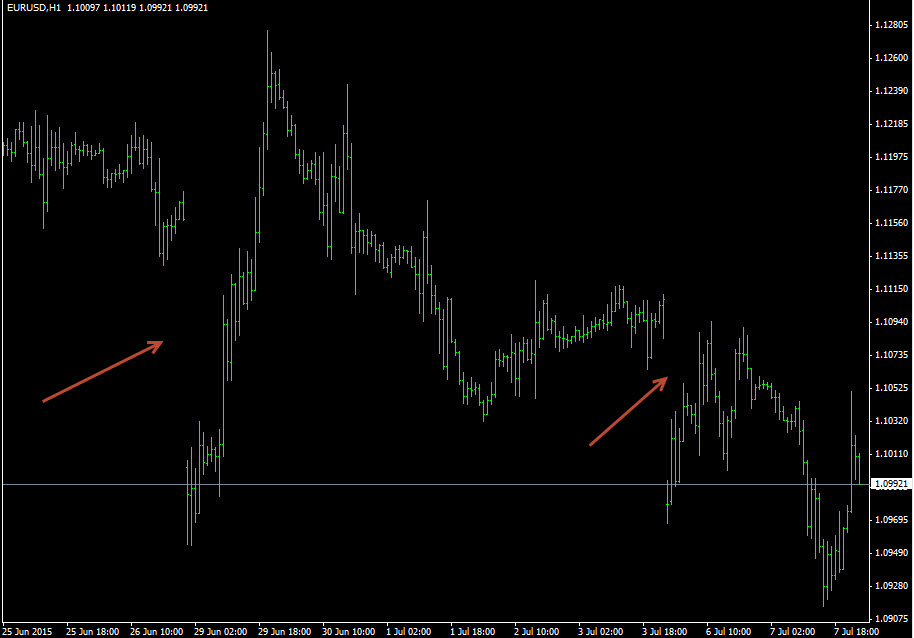Click the 26 Jun 10:00 time label
This screenshot has width=914, height=638.
(x=158, y=631)
